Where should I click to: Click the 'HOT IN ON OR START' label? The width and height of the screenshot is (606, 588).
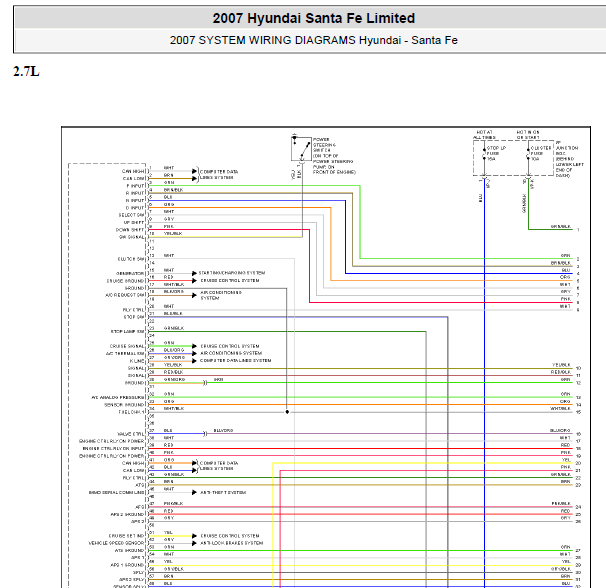click(528, 135)
